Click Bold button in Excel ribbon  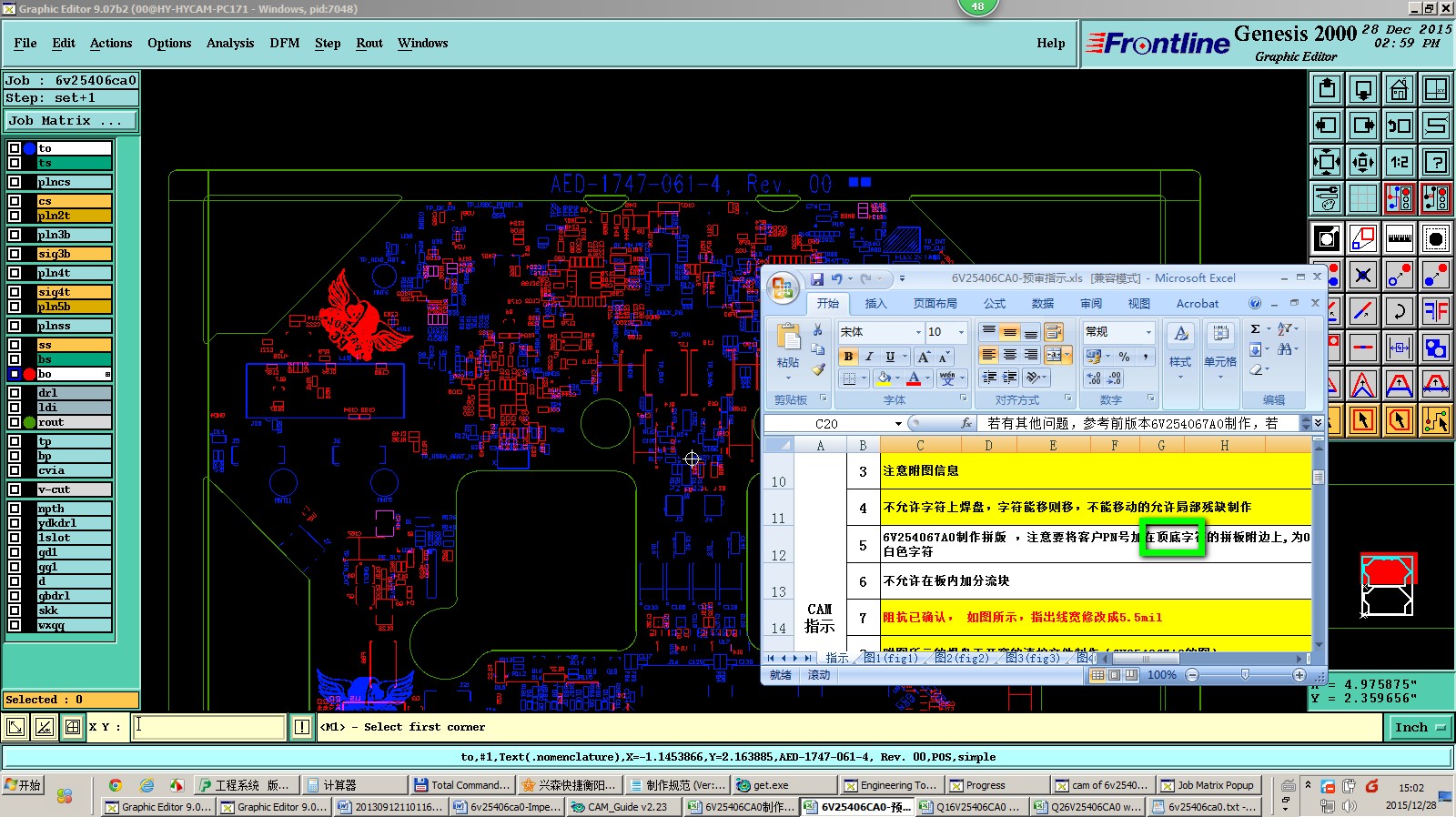coord(848,357)
